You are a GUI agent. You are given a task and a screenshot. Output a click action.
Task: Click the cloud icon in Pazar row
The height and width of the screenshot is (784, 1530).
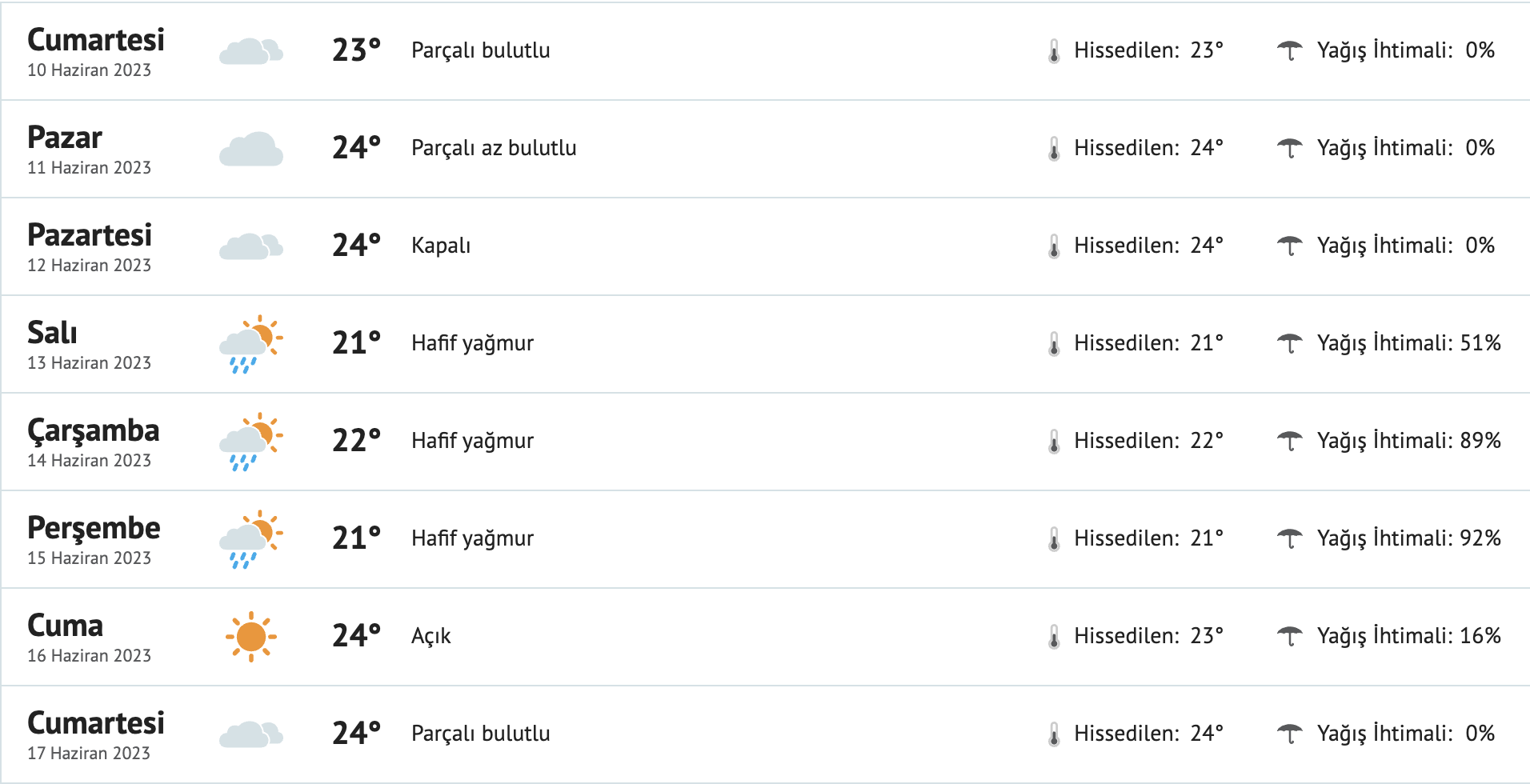click(x=250, y=150)
